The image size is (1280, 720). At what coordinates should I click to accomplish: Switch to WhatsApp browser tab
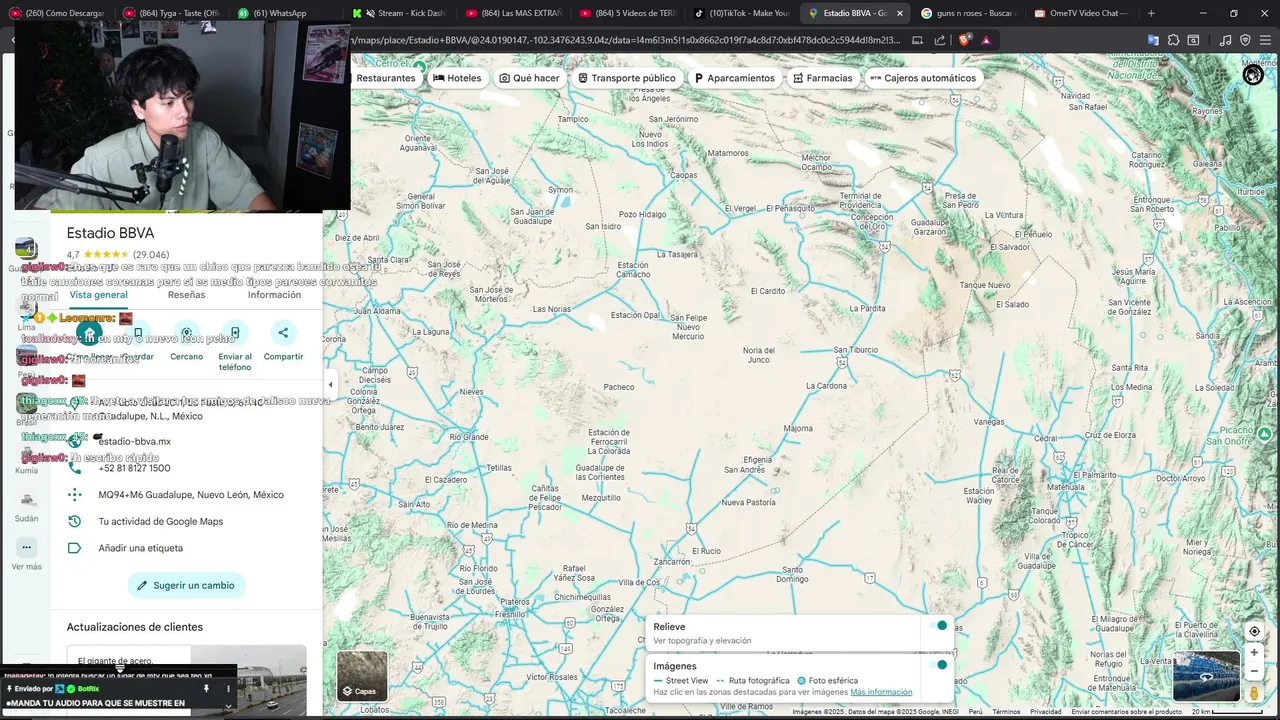(284, 13)
